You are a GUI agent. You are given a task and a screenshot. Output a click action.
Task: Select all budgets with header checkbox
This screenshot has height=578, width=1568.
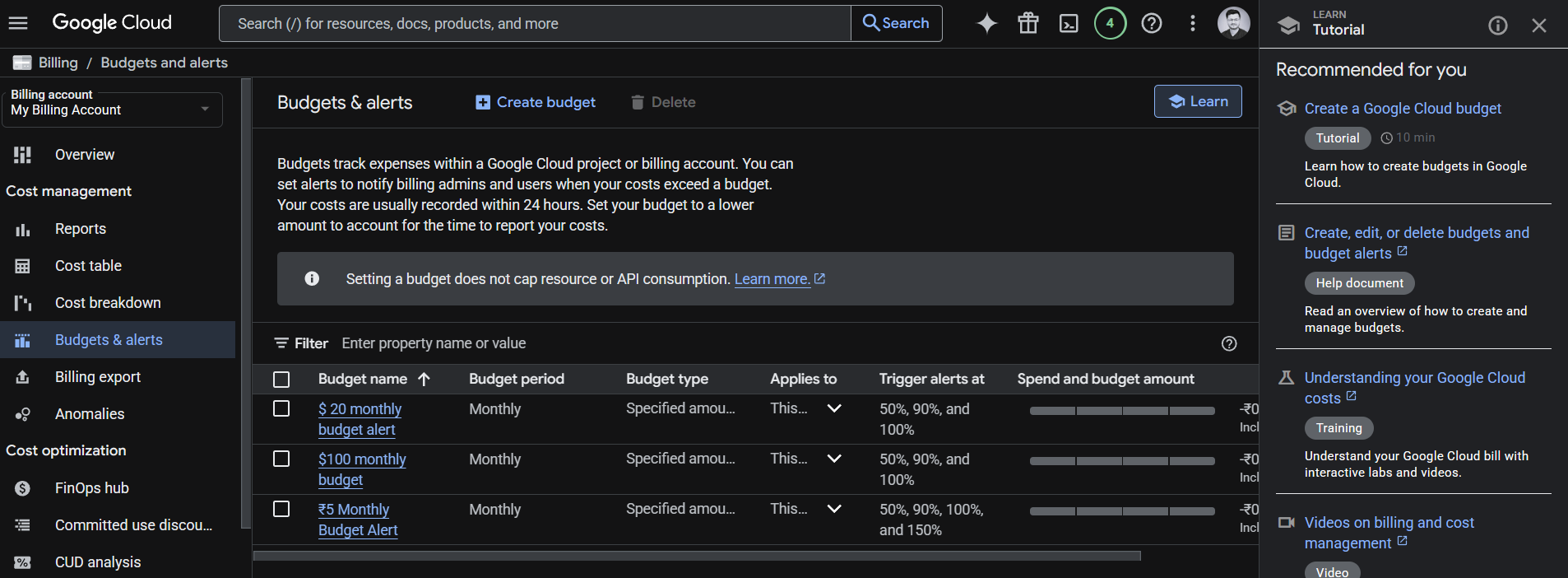pos(281,380)
